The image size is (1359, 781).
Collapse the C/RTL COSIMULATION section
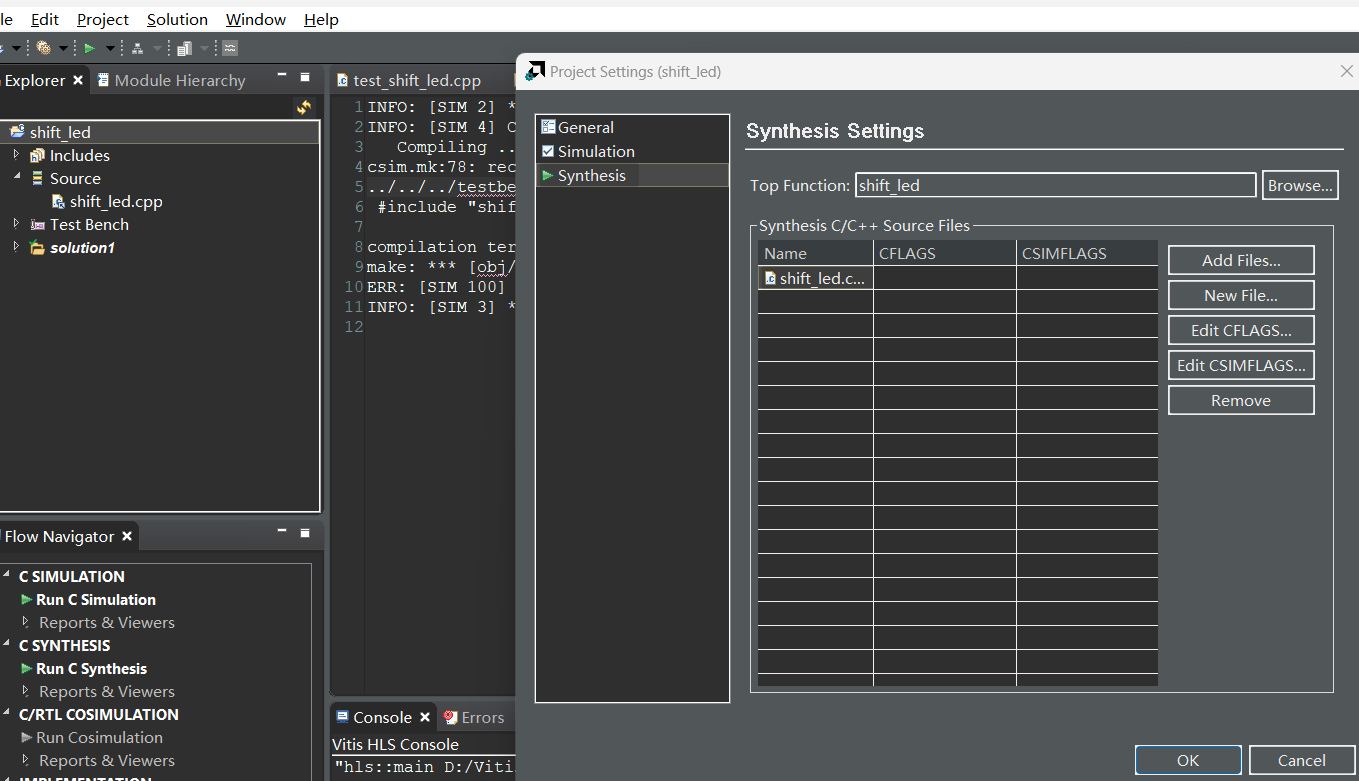point(7,714)
